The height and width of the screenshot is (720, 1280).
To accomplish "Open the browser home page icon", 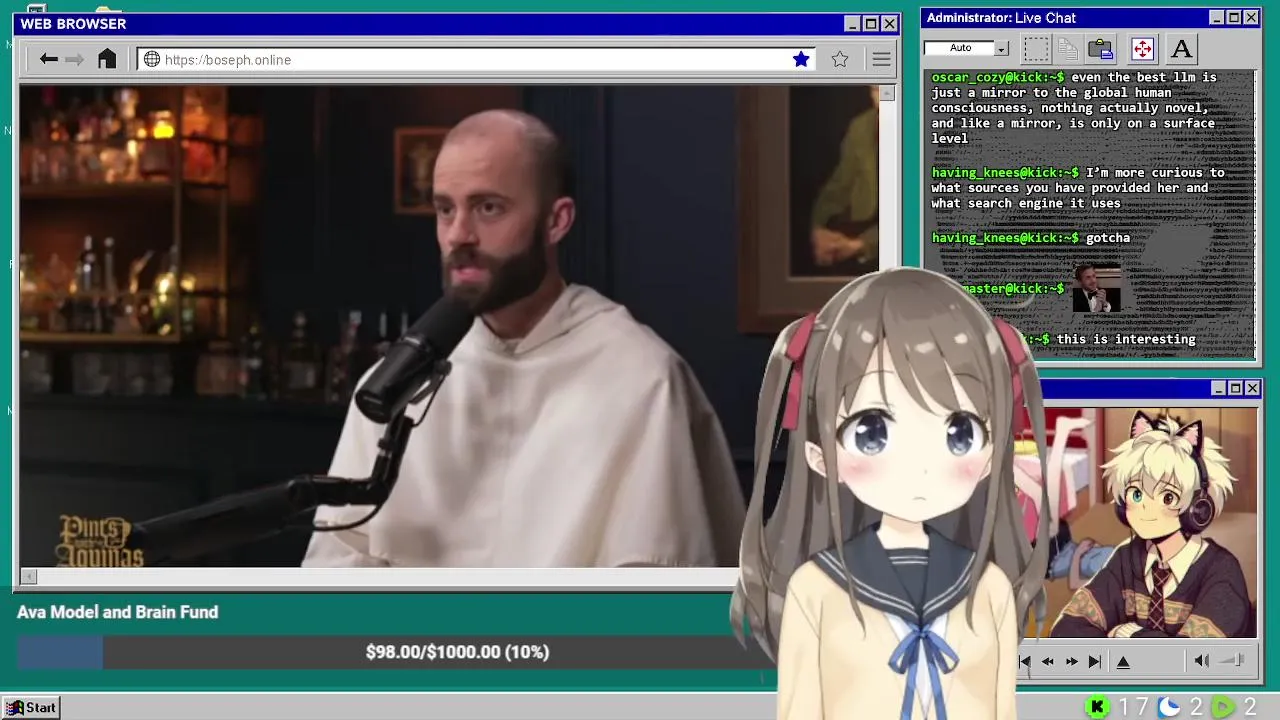I will point(107,59).
